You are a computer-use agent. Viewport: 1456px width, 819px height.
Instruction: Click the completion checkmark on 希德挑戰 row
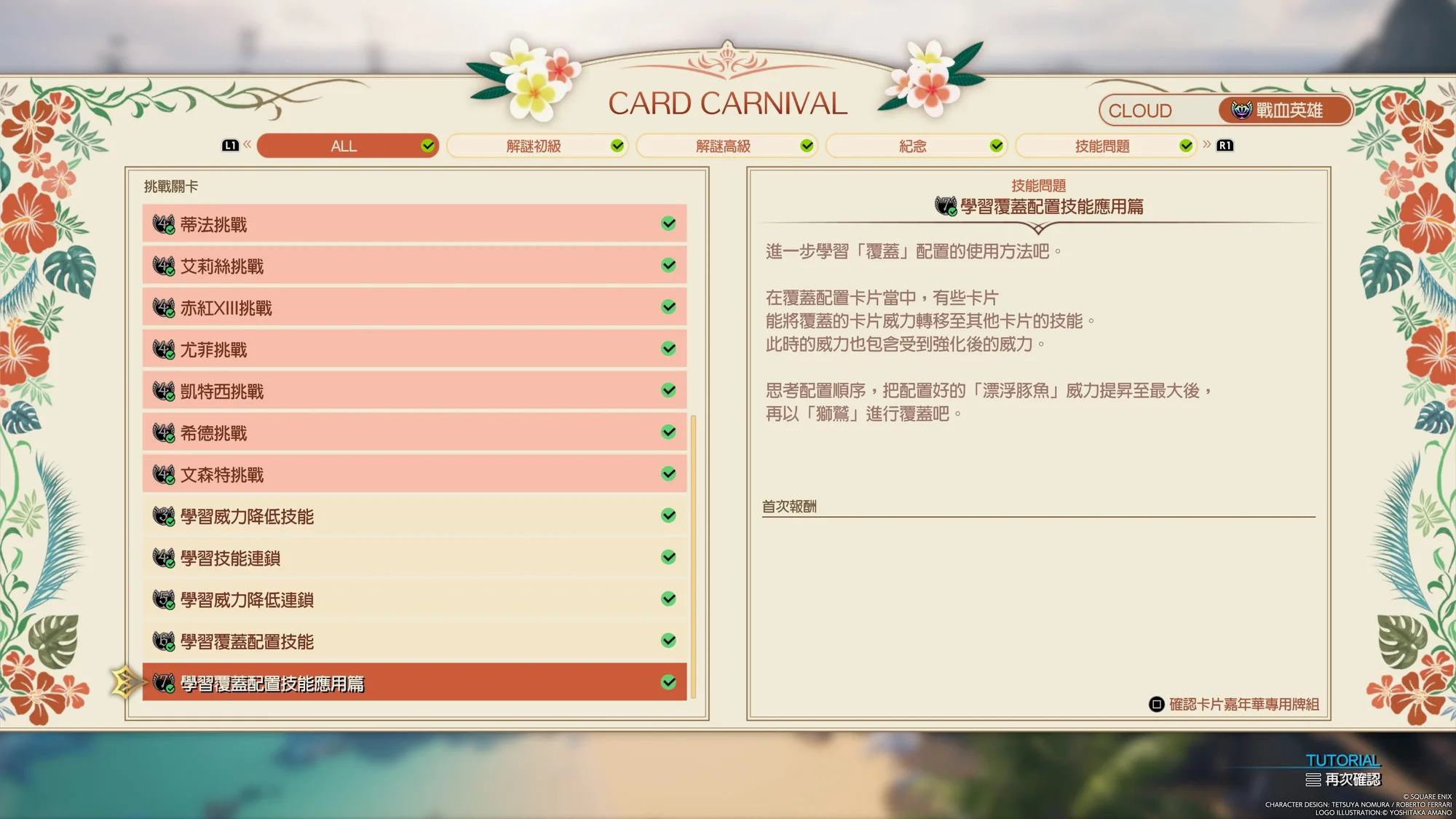pyautogui.click(x=668, y=432)
